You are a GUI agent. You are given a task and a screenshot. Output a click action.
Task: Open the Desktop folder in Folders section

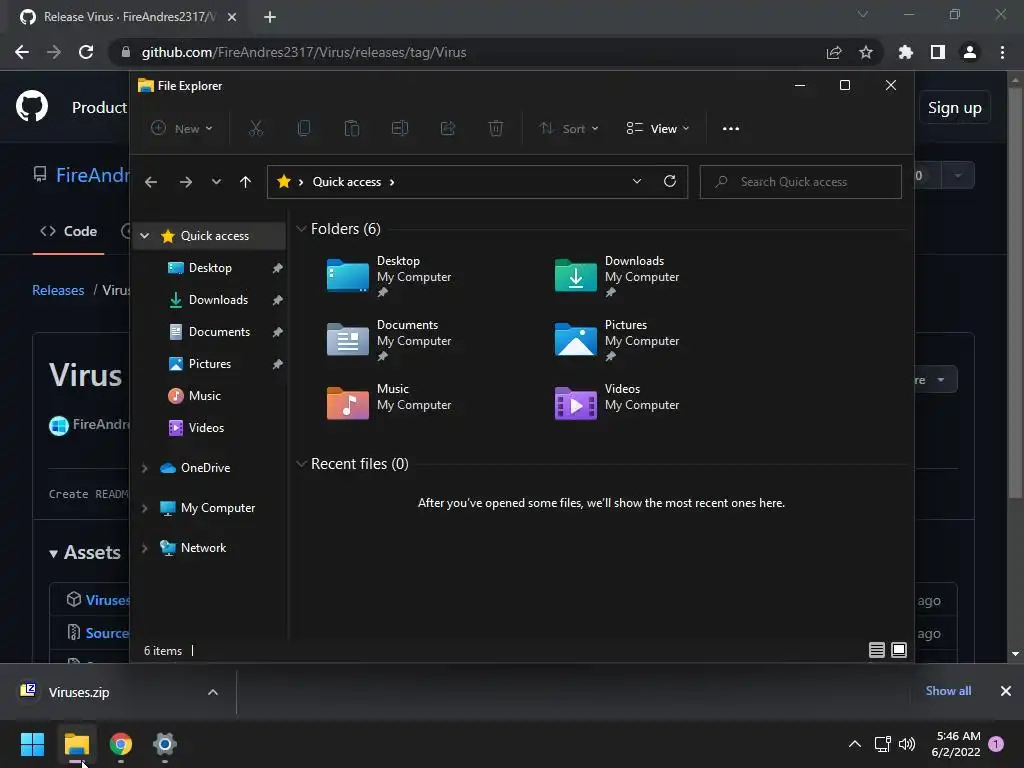(389, 276)
